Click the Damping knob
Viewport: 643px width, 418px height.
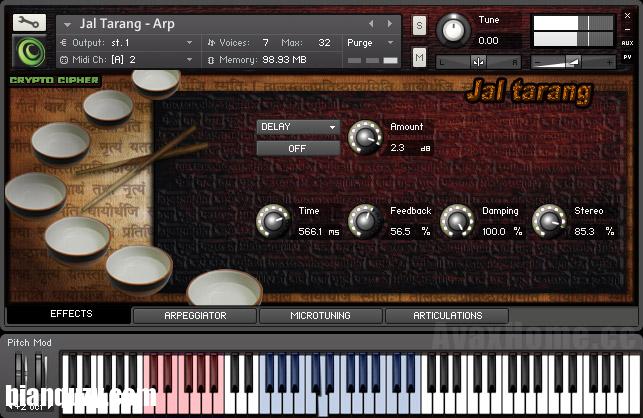point(457,221)
